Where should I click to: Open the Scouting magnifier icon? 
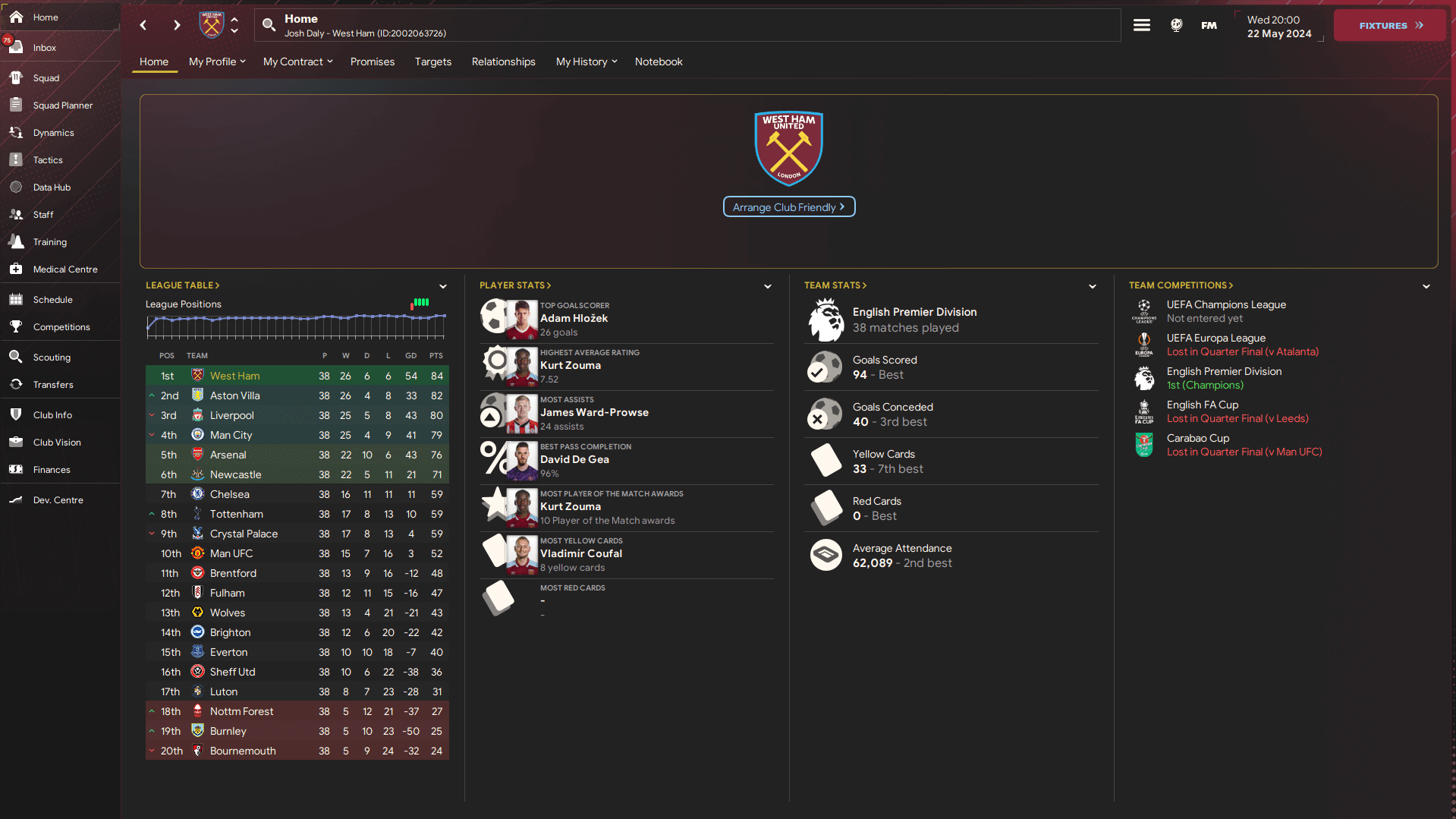16,357
